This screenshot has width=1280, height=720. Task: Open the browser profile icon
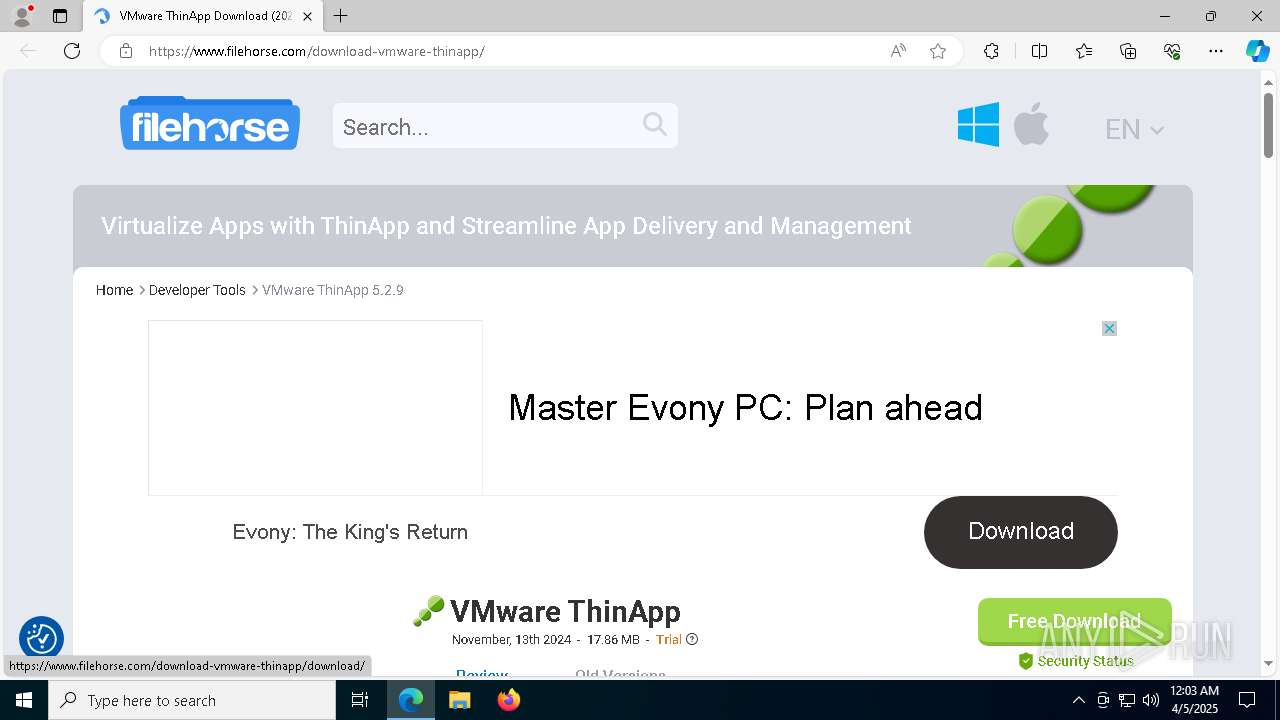(x=21, y=16)
